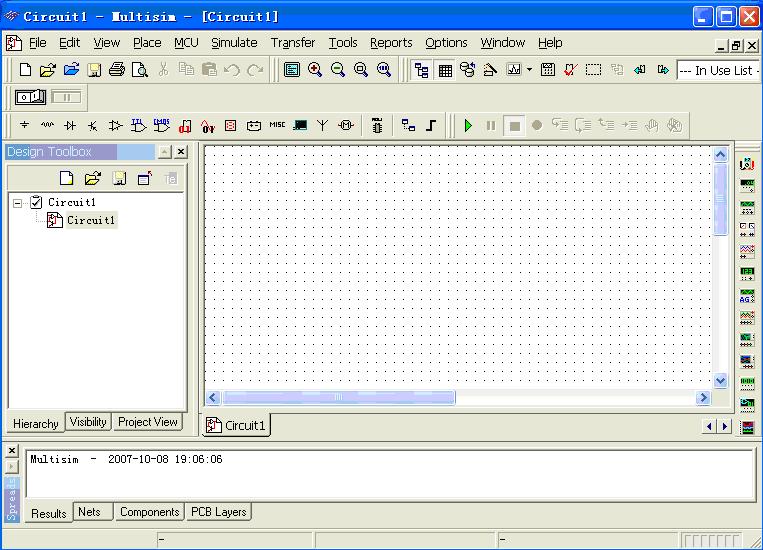Place a Basic resistor component

point(47,125)
